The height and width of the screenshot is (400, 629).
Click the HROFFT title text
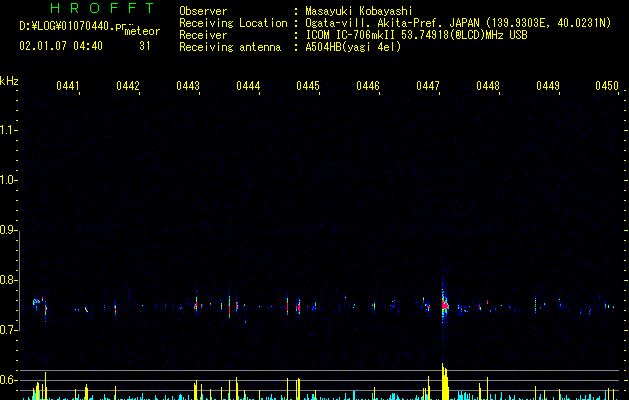[x=102, y=8]
